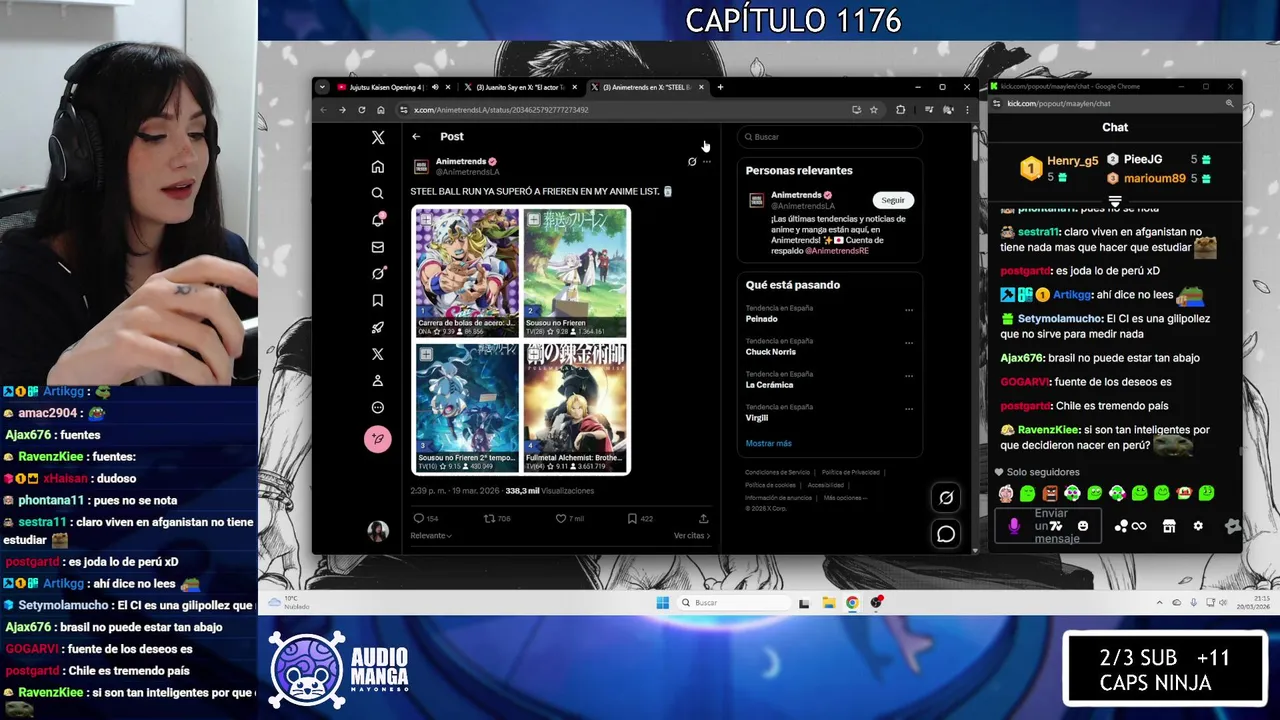Open More circle icon in X sidebar
The image size is (1280, 720).
(378, 407)
